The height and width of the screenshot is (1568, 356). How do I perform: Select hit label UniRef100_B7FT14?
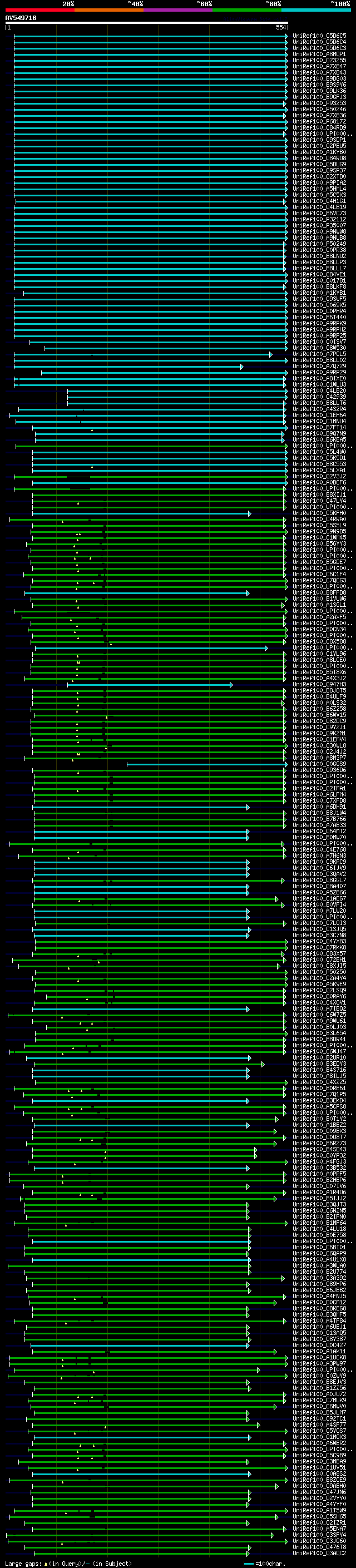tap(319, 428)
